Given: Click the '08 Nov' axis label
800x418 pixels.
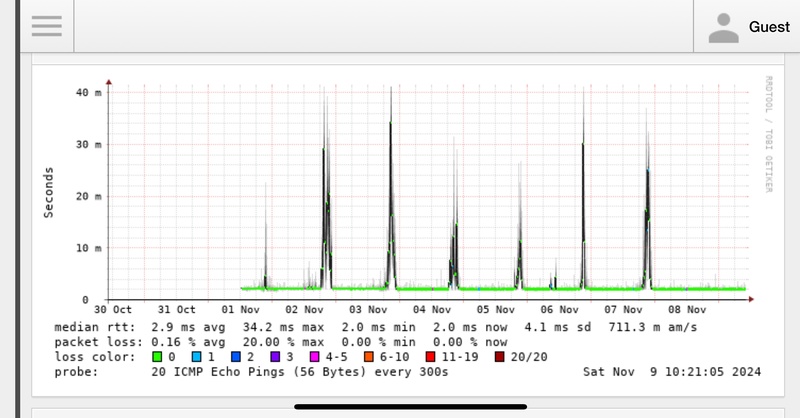Looking at the screenshot, I should coord(687,310).
